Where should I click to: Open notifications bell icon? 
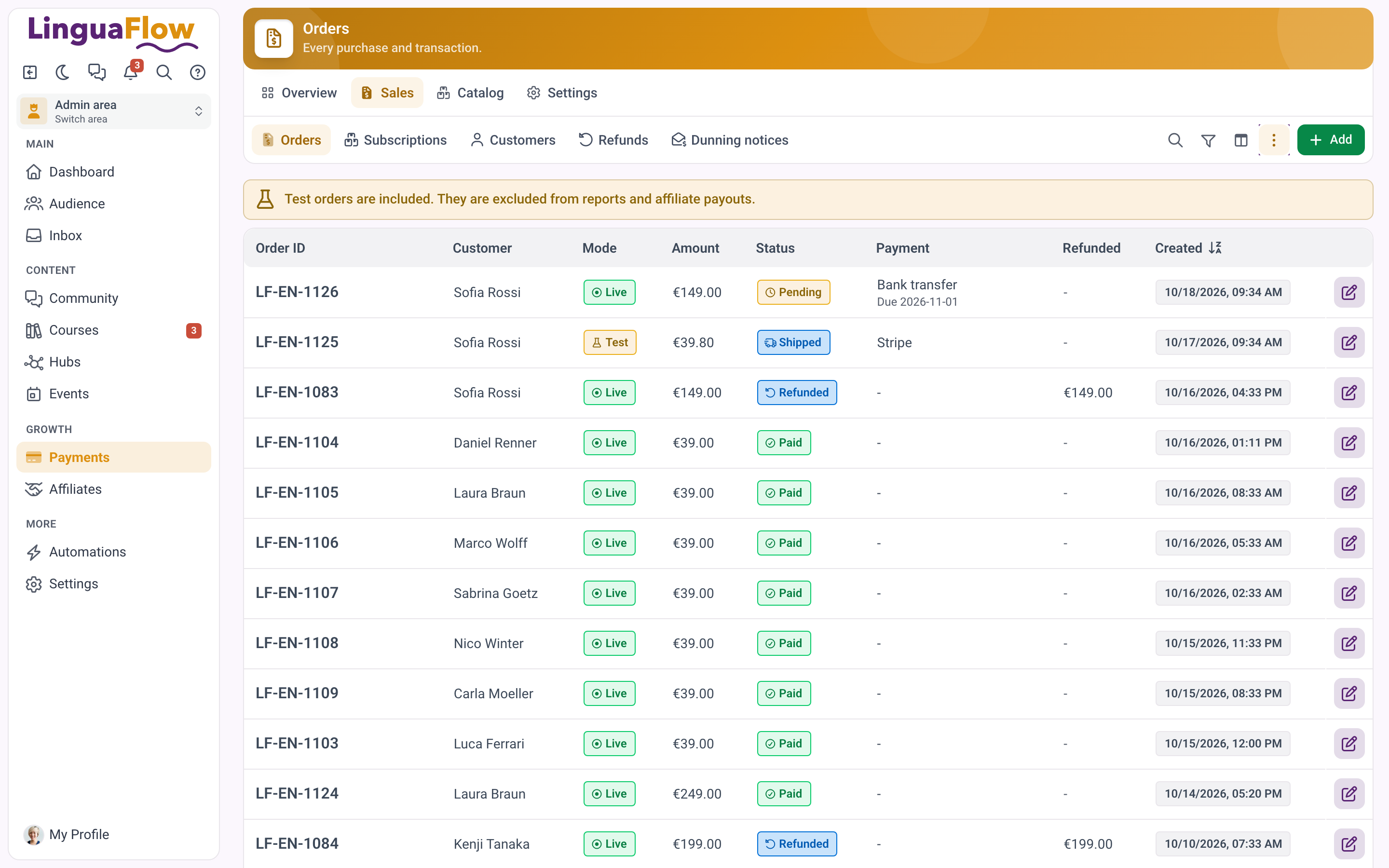pyautogui.click(x=131, y=72)
